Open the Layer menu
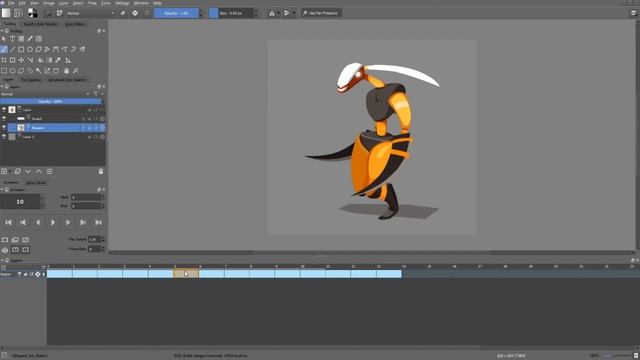The image size is (640, 360). [63, 3]
